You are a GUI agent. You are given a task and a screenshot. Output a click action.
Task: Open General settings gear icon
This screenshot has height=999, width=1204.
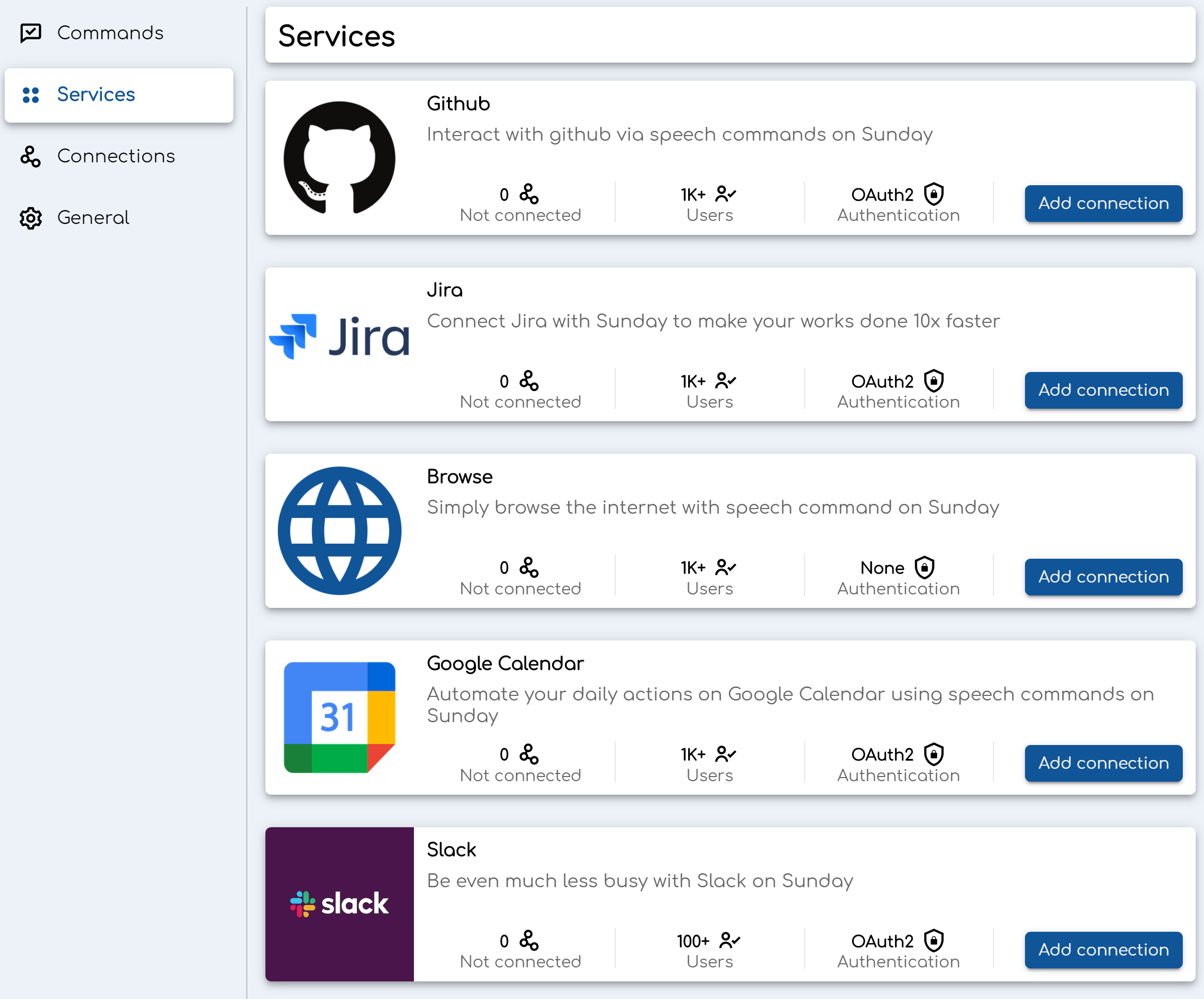(31, 218)
